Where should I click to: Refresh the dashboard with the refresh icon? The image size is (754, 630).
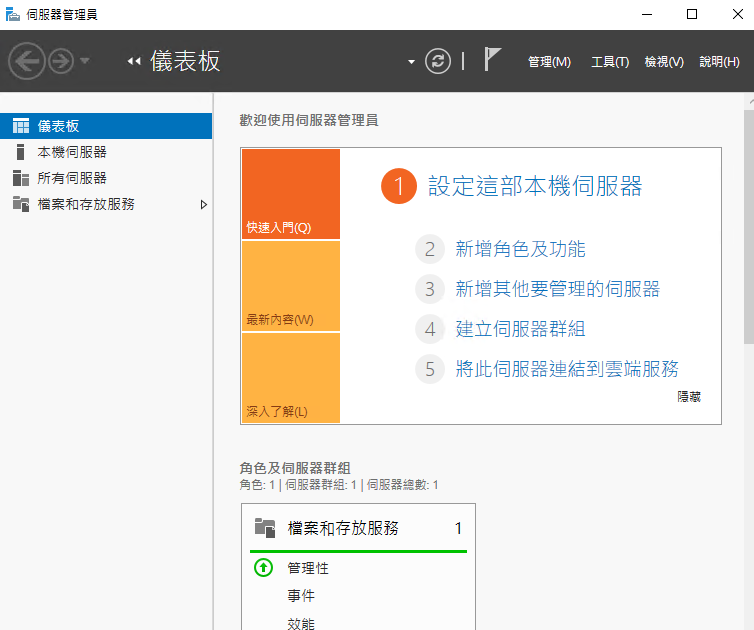[438, 61]
